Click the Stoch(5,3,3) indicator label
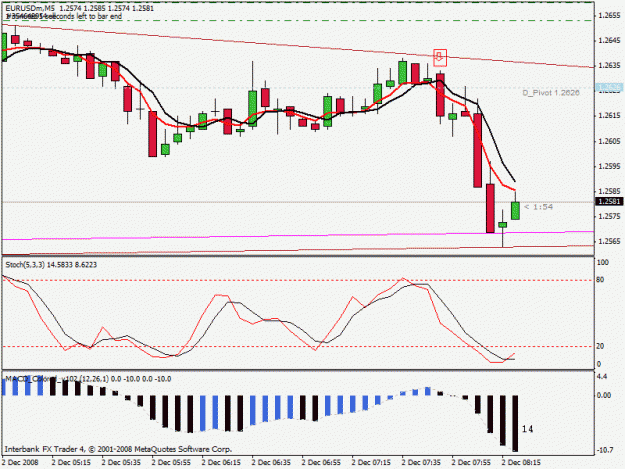The width and height of the screenshot is (625, 469). coord(51,265)
